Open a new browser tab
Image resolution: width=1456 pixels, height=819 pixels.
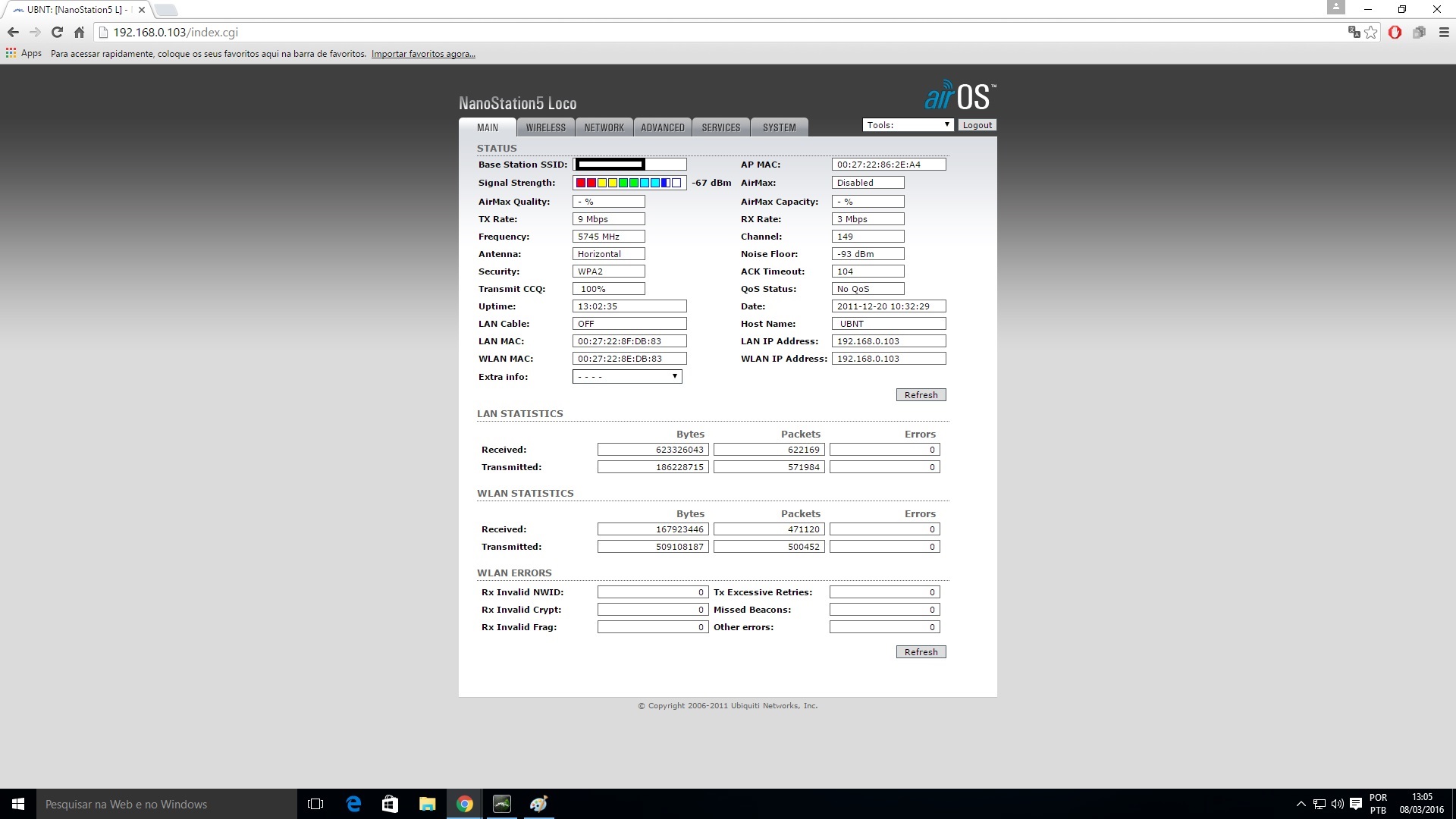click(x=165, y=10)
